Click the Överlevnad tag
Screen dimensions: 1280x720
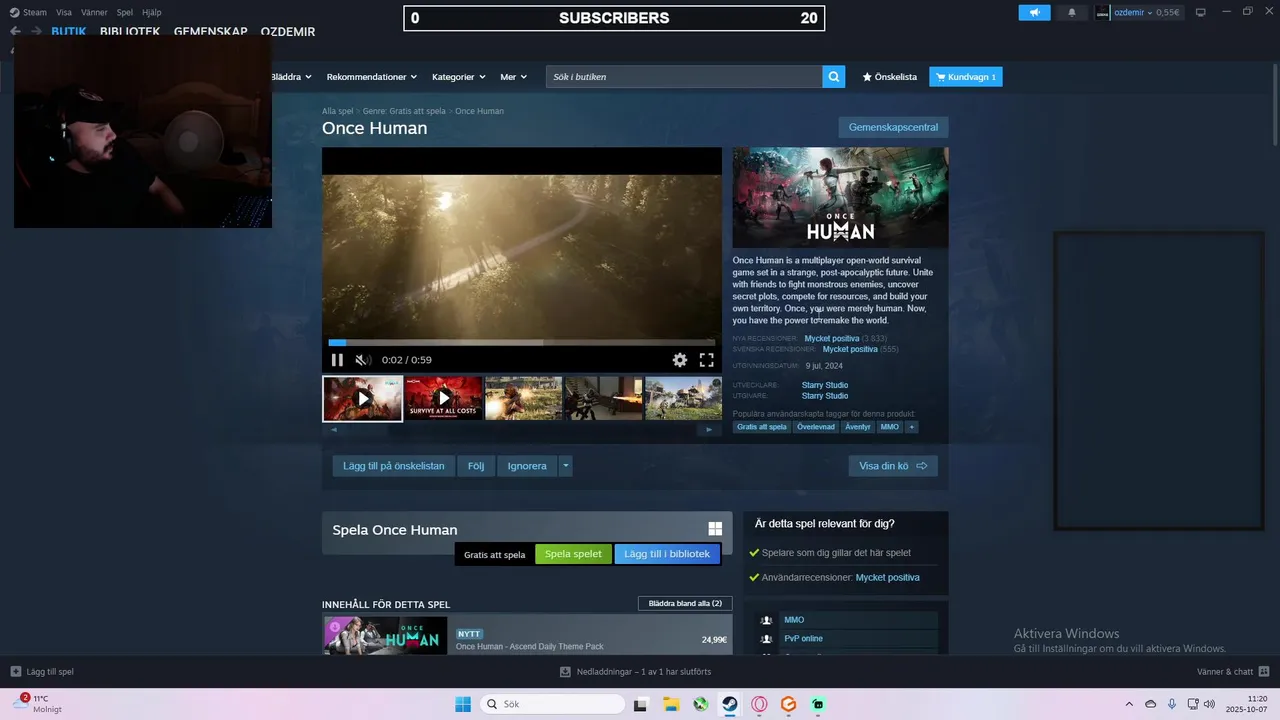point(815,427)
